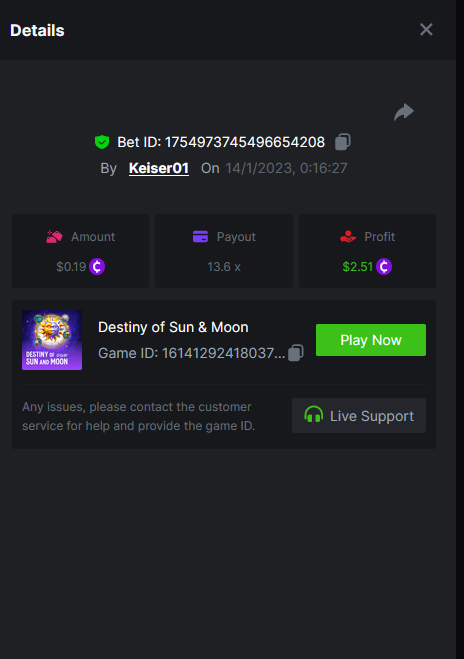Image resolution: width=464 pixels, height=659 pixels.
Task: Copy the Game ID to clipboard
Action: tap(296, 353)
